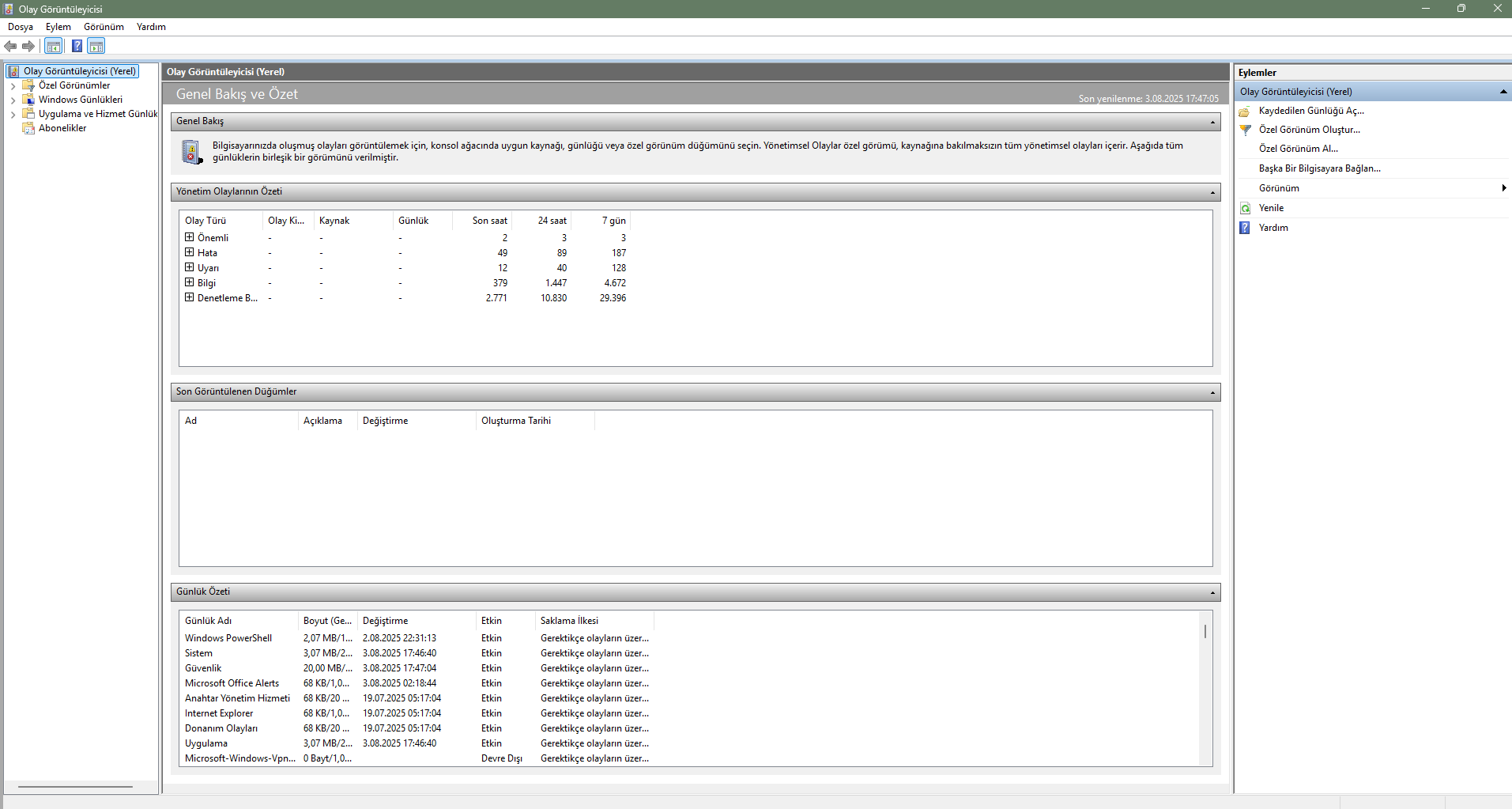Image resolution: width=1512 pixels, height=809 pixels.
Task: Click the Günlük Özeti vertical scrollbar thumb
Action: pos(1205,631)
